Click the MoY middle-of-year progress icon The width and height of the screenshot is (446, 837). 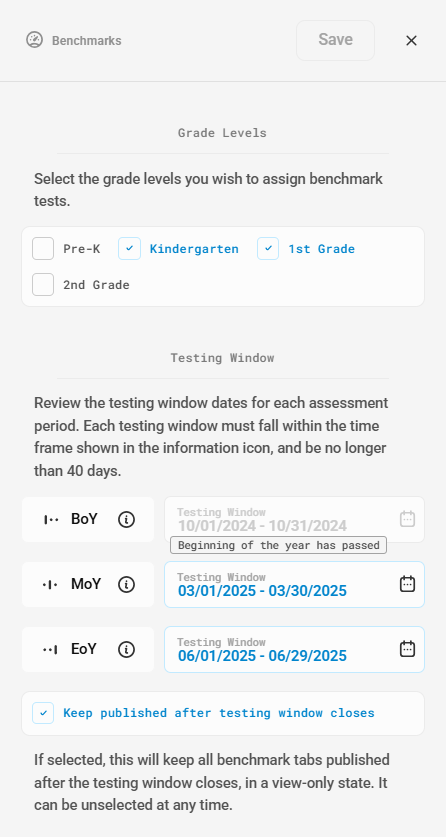51,585
